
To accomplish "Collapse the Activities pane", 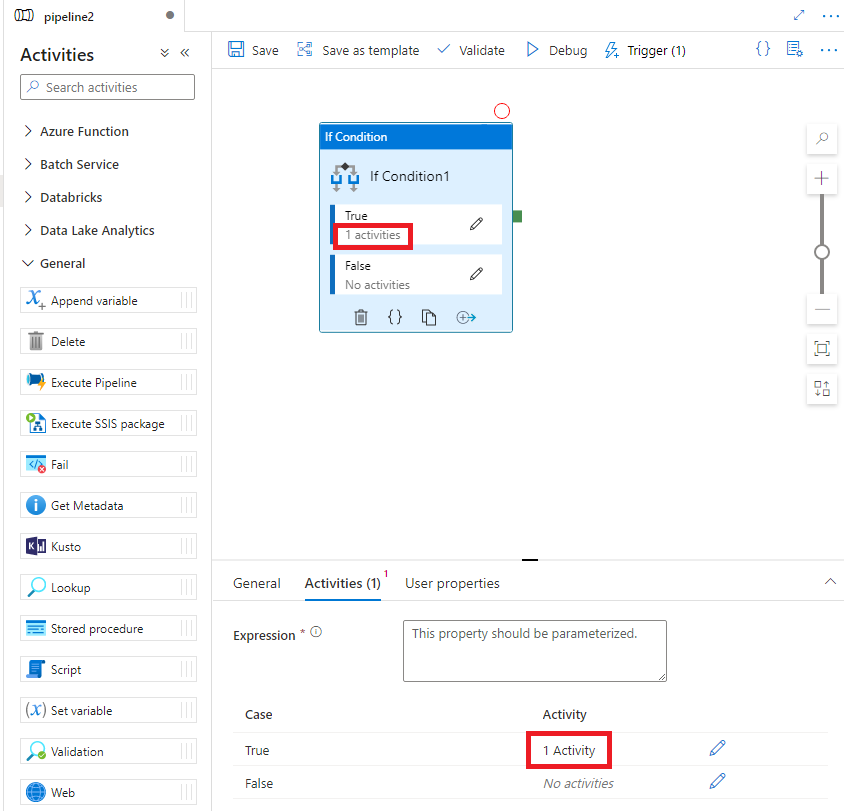I will point(185,53).
